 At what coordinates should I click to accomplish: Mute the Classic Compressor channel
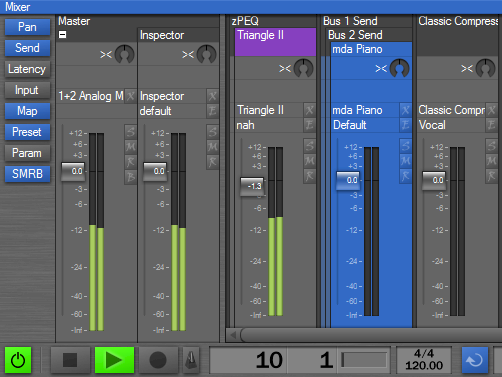491,161
